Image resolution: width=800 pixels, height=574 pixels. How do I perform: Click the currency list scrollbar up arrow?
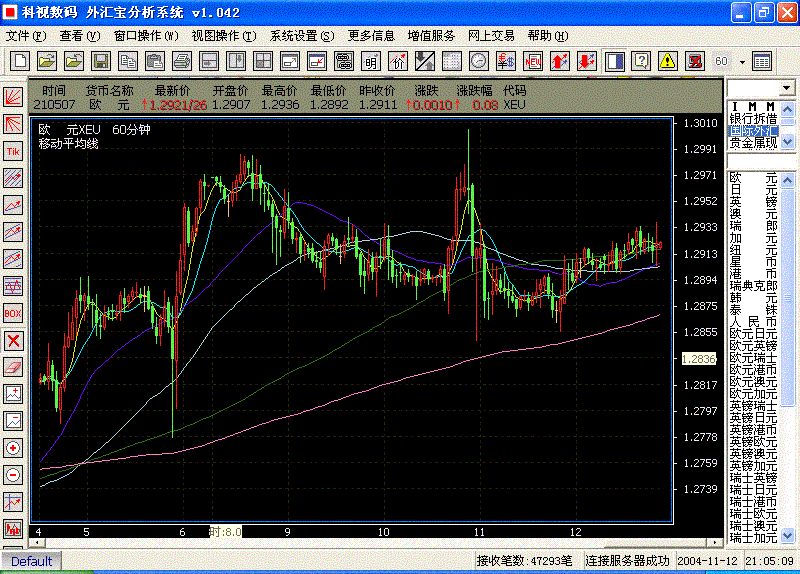tap(788, 181)
